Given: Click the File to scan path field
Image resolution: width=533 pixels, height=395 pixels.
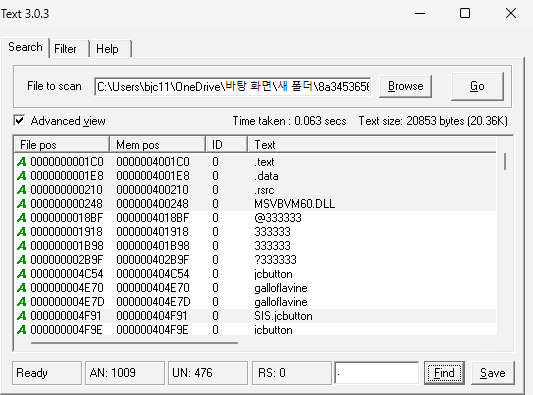Looking at the screenshot, I should 233,87.
